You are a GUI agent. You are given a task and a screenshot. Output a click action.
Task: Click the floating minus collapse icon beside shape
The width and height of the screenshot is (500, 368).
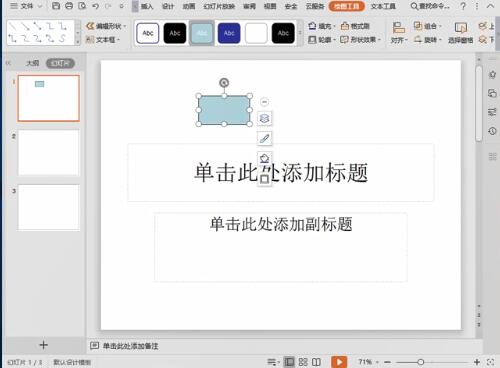click(264, 102)
